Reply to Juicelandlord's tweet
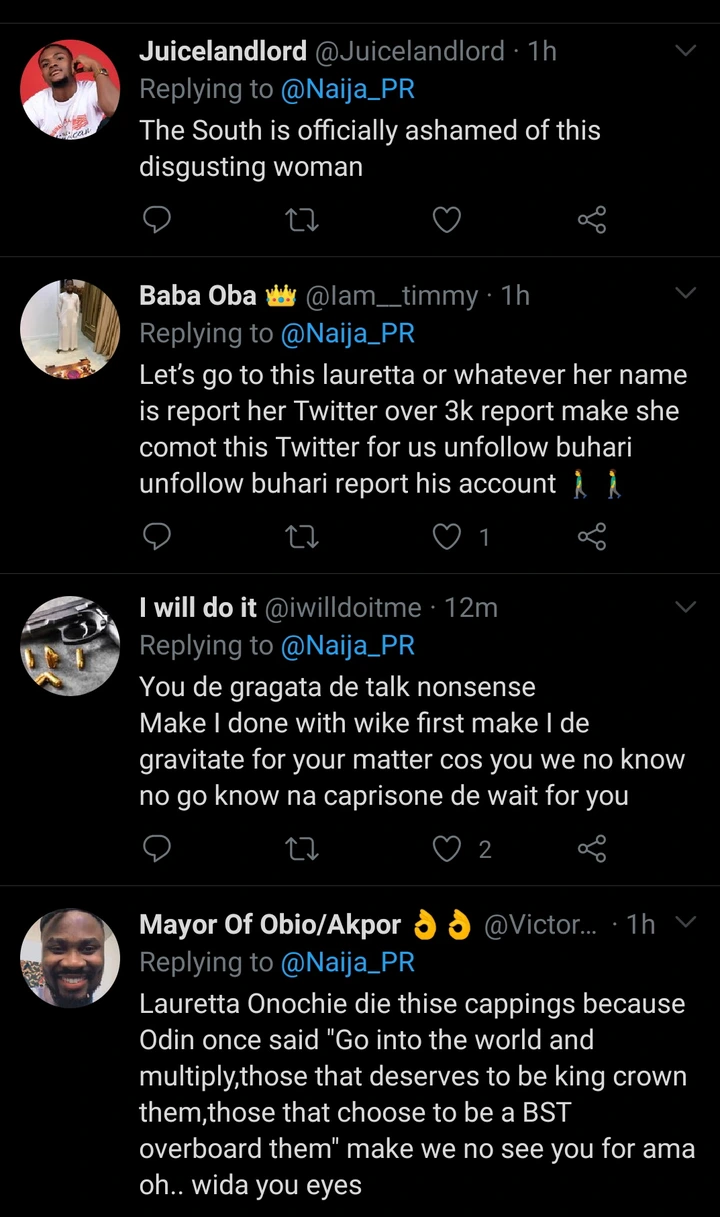This screenshot has height=1217, width=720. (157, 219)
